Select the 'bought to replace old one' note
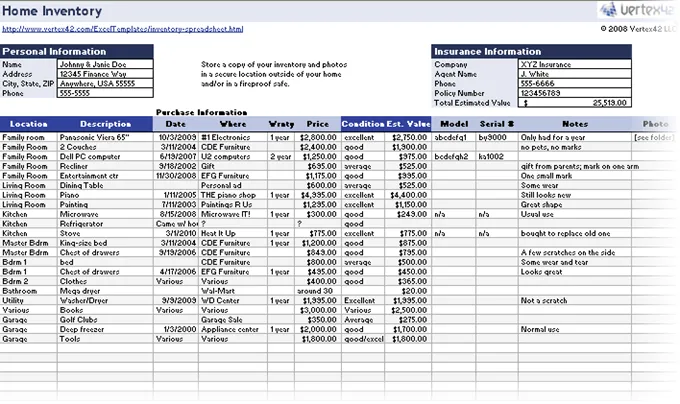This screenshot has width=680, height=404. pyautogui.click(x=575, y=233)
